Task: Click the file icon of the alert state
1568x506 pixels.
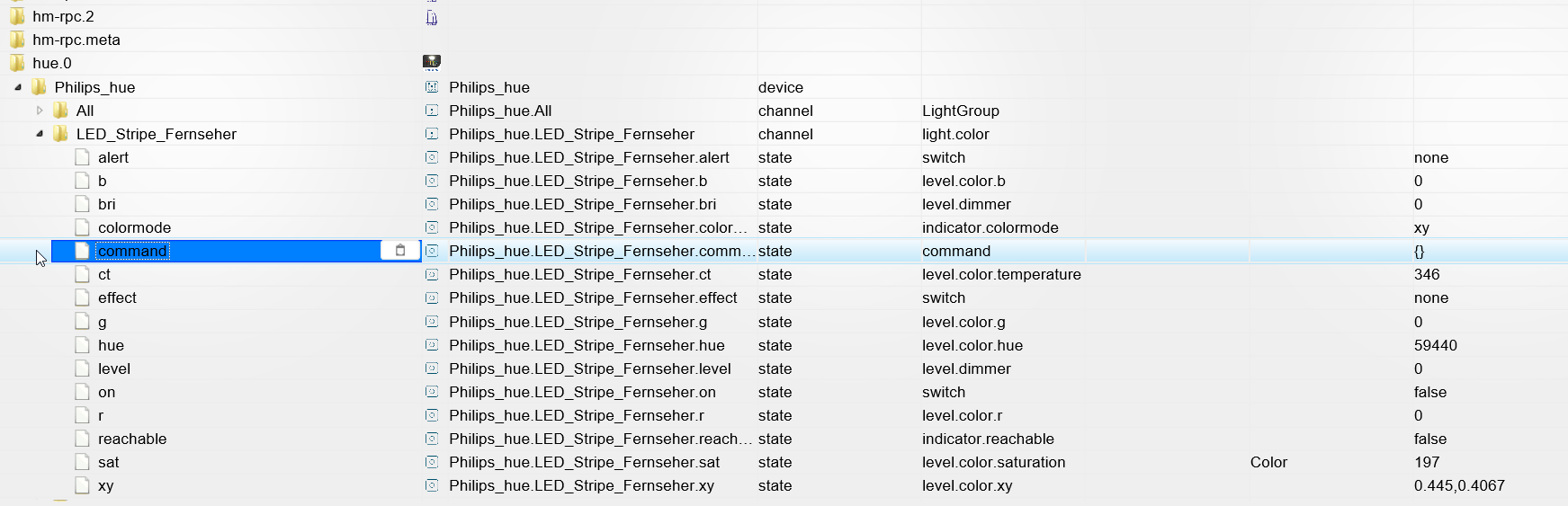Action: pyautogui.click(x=83, y=157)
